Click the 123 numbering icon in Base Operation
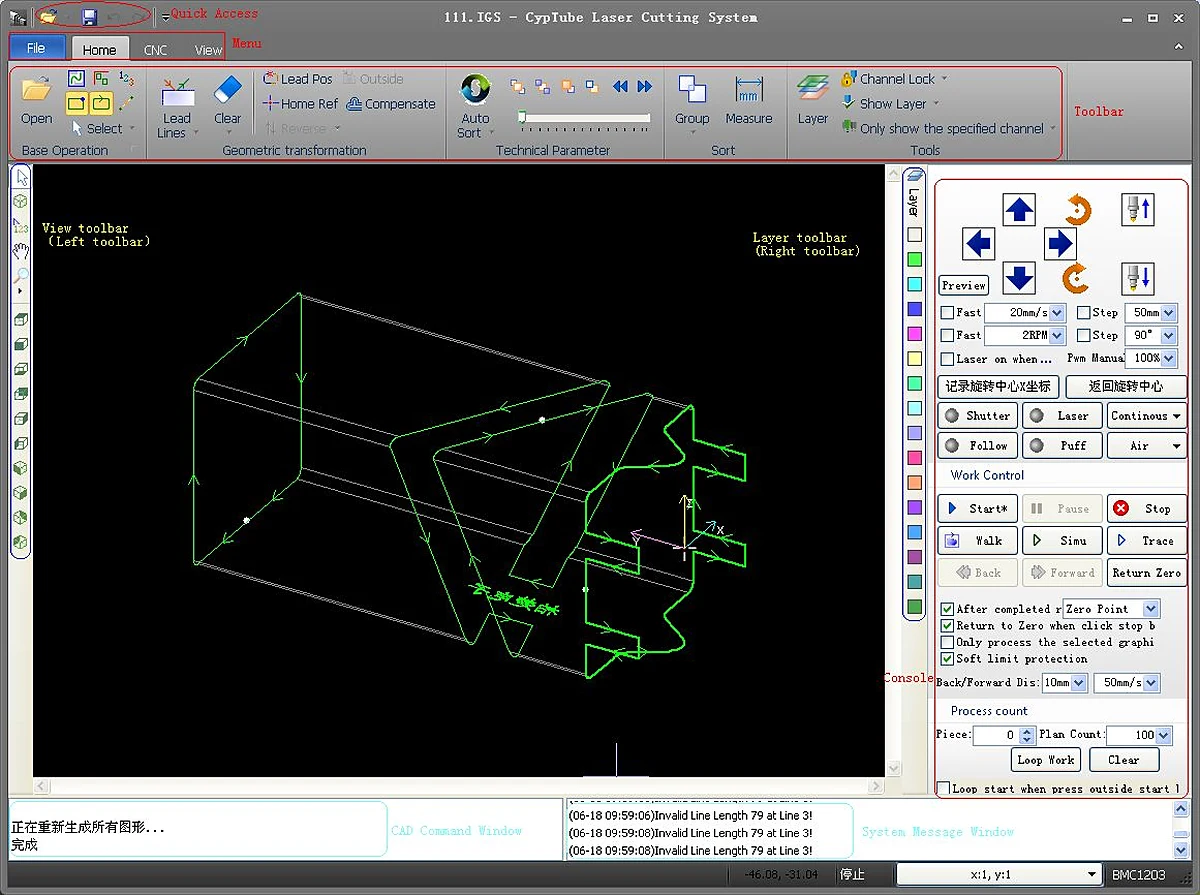Viewport: 1200px width, 895px height. point(126,78)
